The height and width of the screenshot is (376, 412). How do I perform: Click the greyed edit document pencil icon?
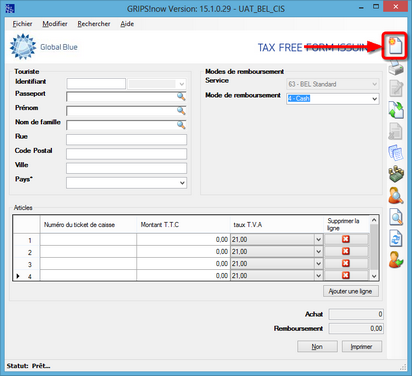[396, 88]
